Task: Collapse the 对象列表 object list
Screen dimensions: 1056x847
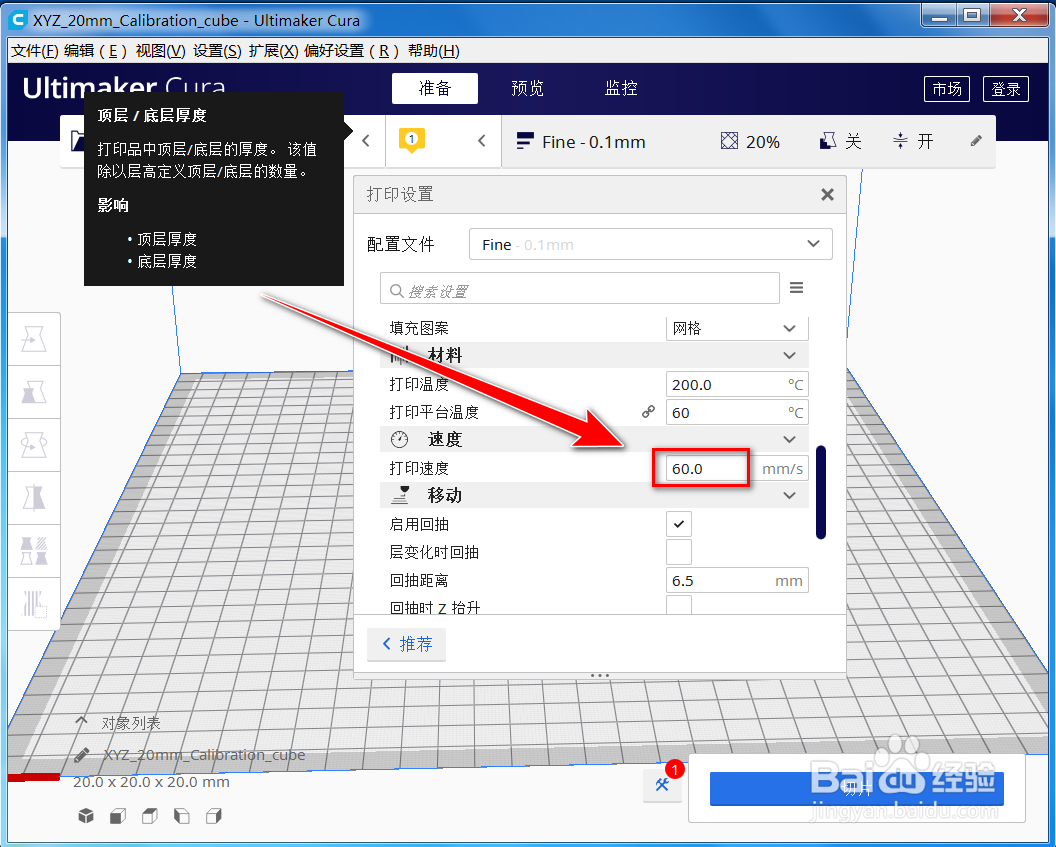Action: coord(81,722)
